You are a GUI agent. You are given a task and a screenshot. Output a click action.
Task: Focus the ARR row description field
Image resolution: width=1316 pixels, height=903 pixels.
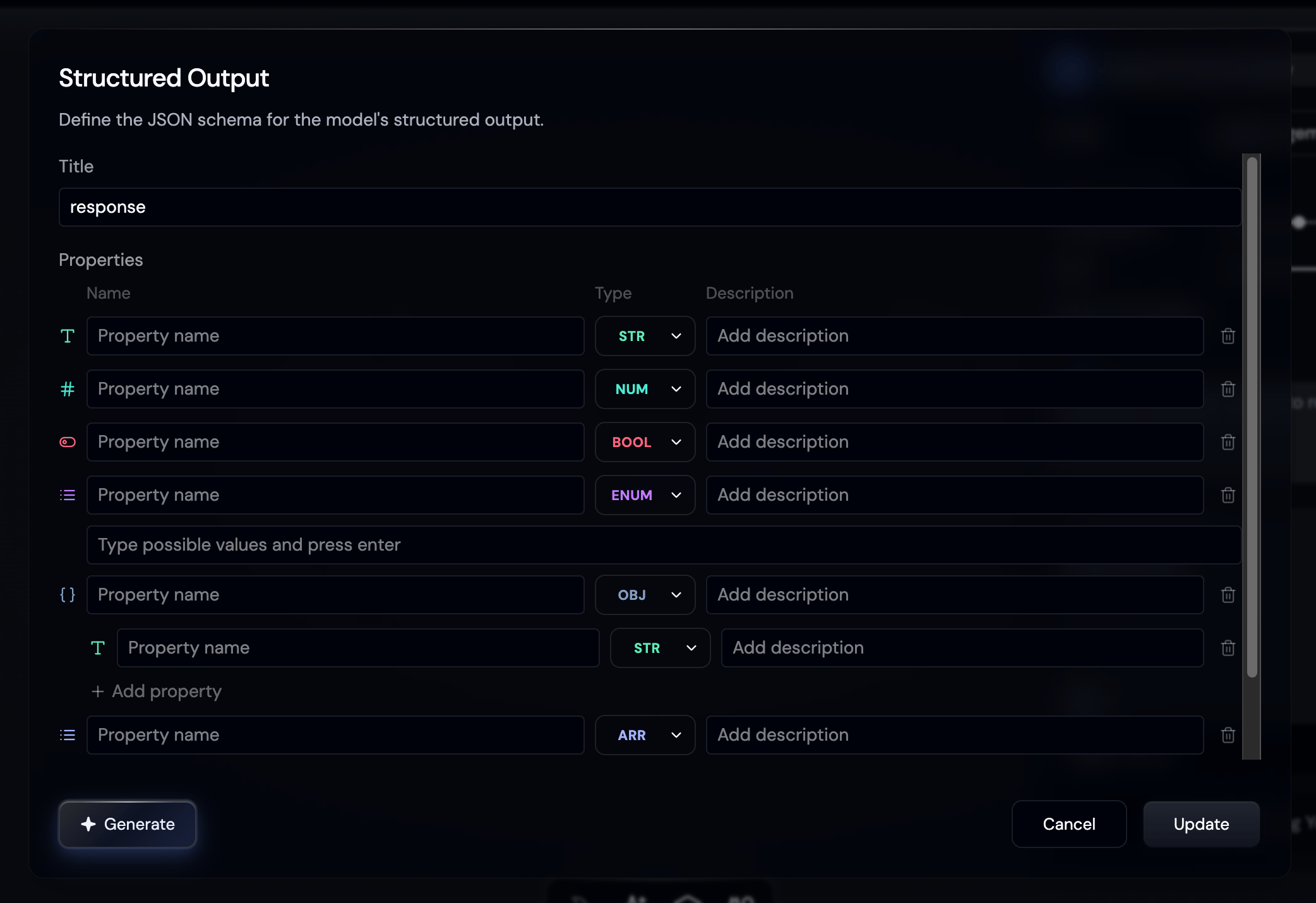click(955, 735)
